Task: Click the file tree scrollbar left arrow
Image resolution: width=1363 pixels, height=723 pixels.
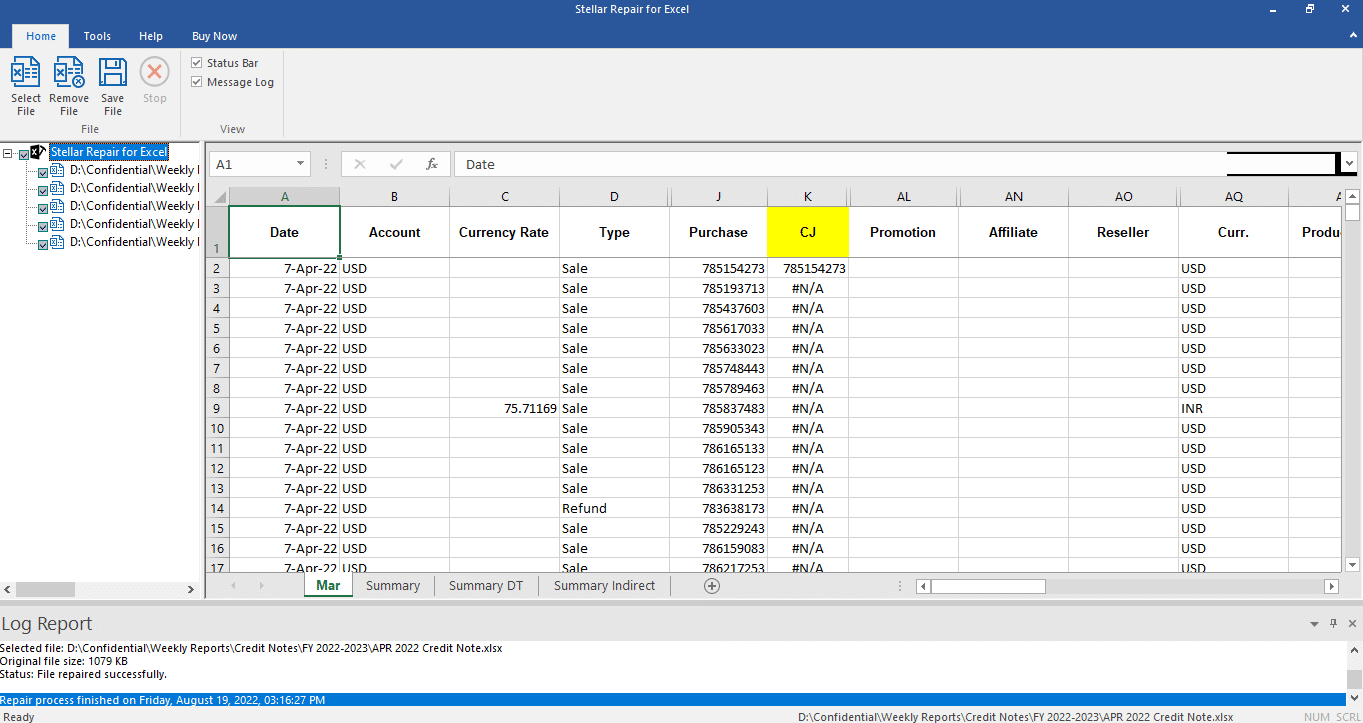Action: click(x=8, y=590)
